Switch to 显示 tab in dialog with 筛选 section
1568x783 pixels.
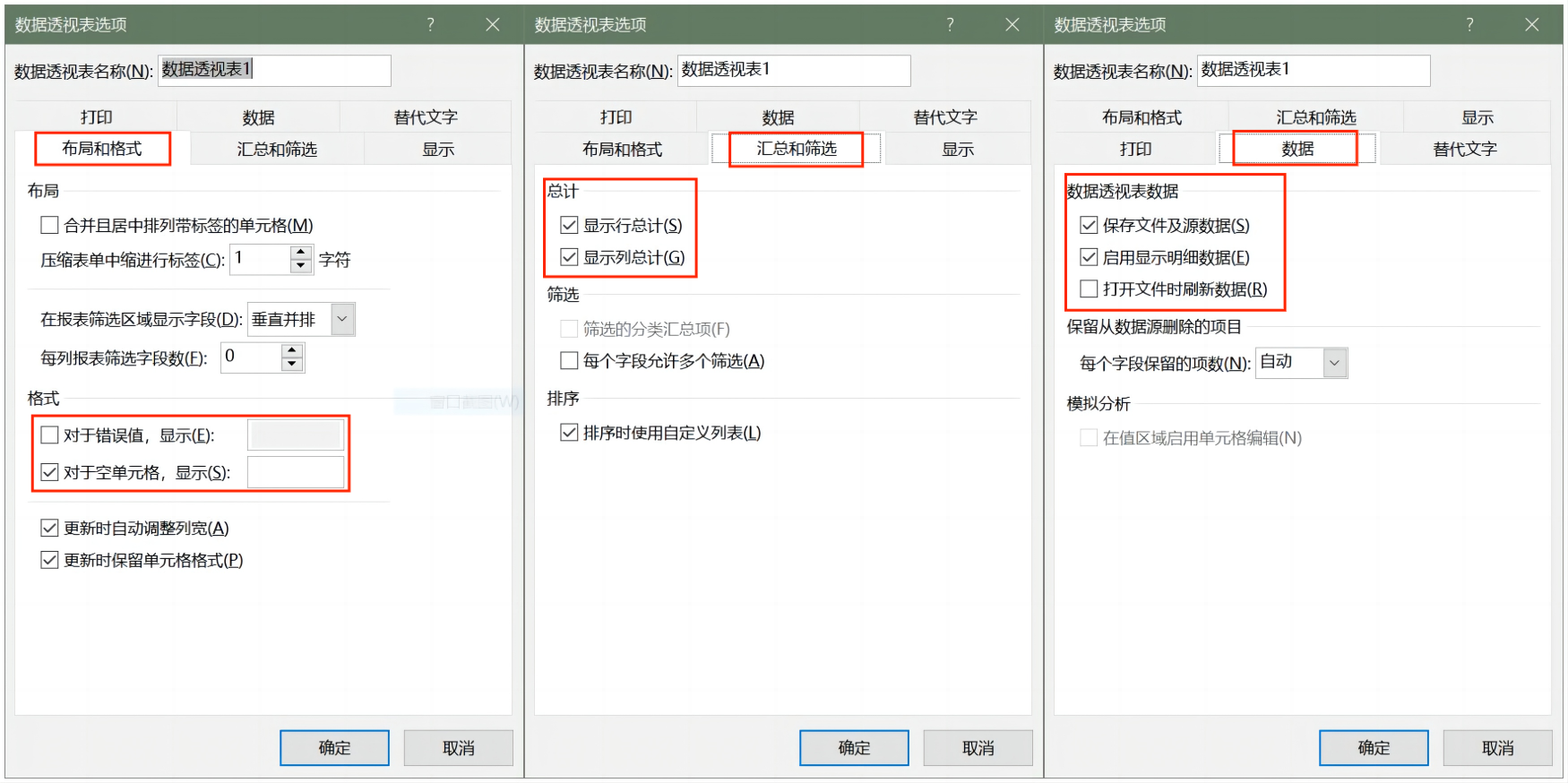957,150
